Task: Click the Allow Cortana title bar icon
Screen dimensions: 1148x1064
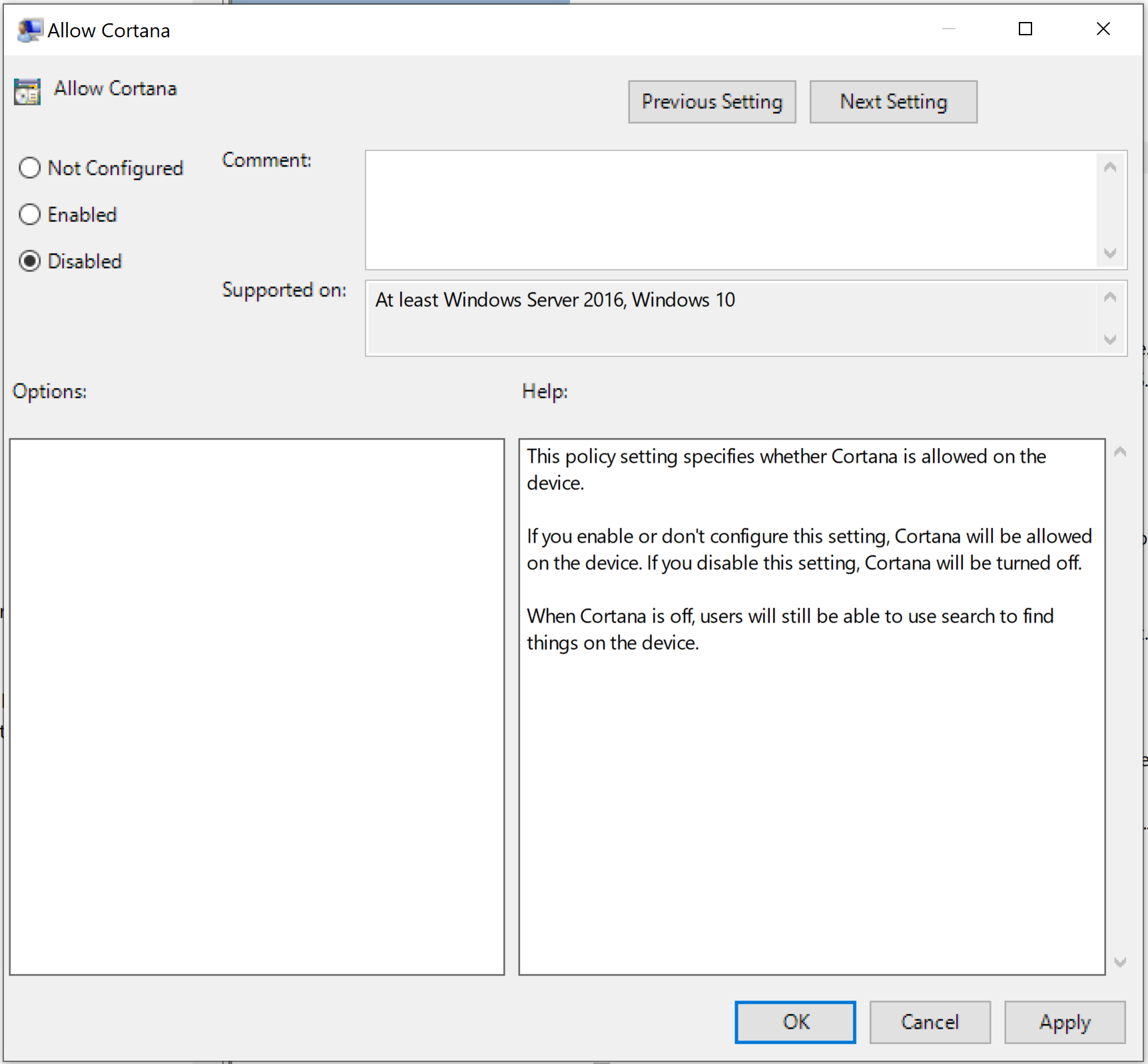Action: [x=29, y=31]
